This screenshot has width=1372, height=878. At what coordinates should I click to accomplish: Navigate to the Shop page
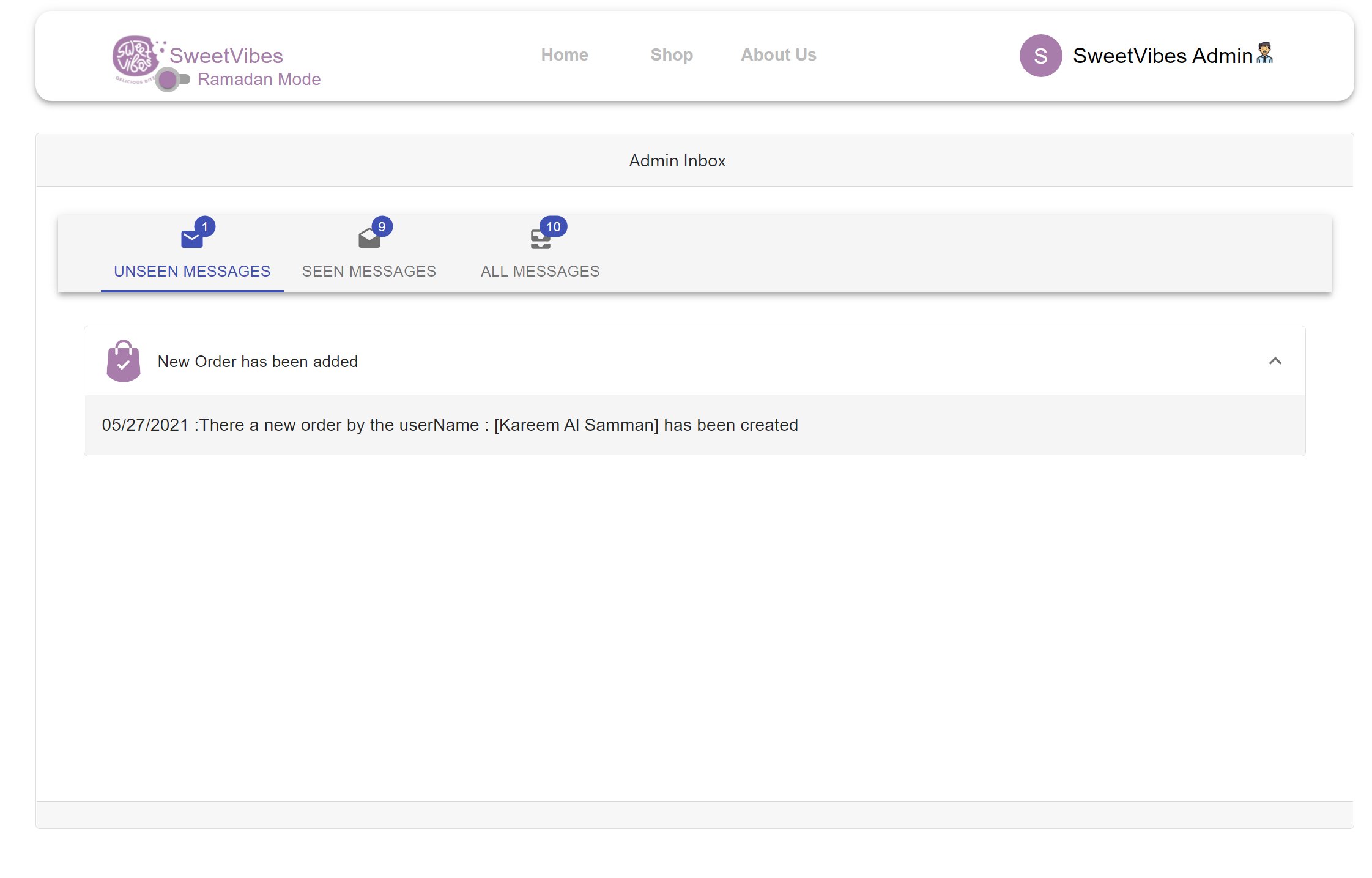(671, 54)
